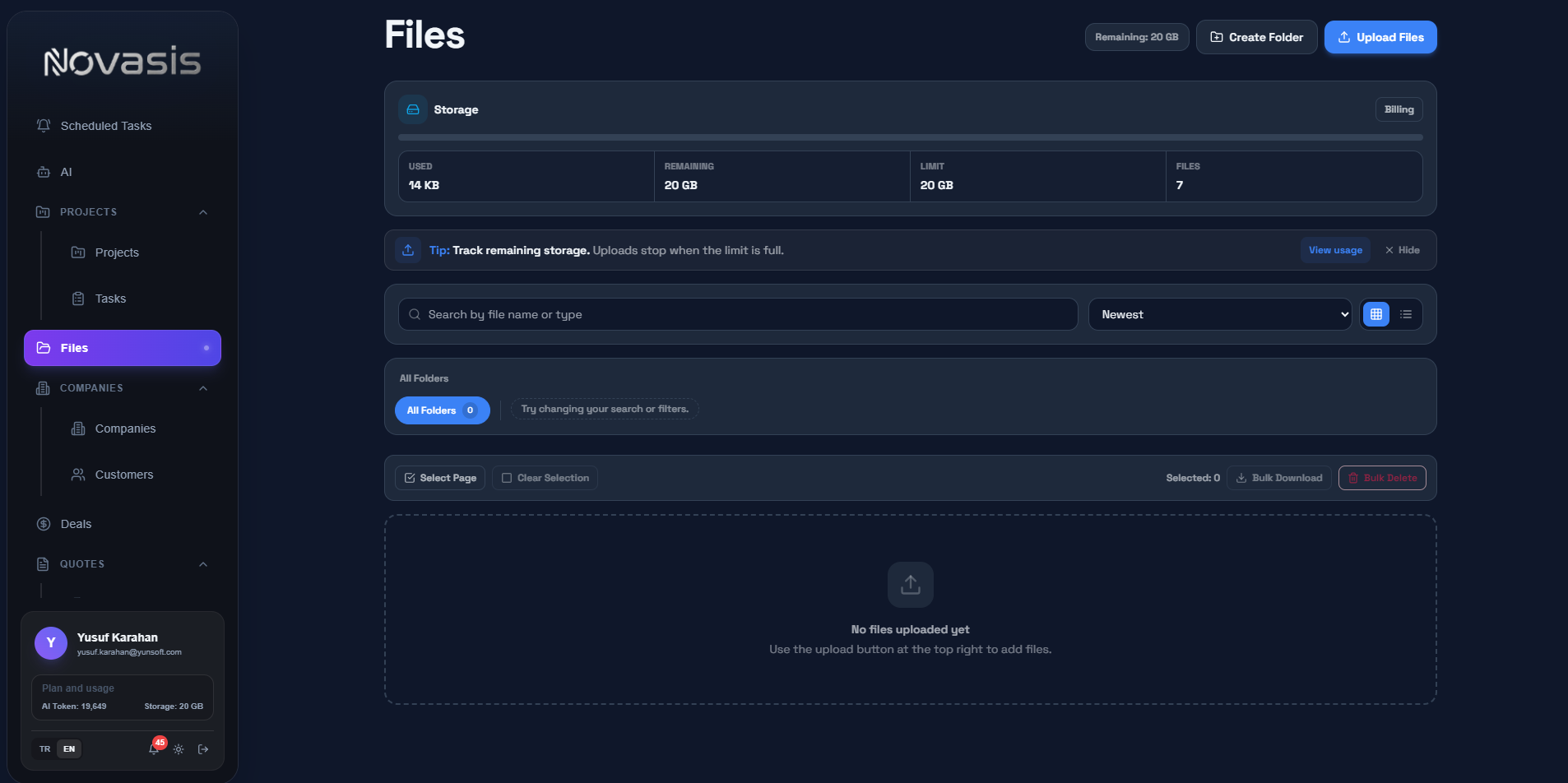Open Billing from Storage card
1568x783 pixels.
click(x=1399, y=109)
